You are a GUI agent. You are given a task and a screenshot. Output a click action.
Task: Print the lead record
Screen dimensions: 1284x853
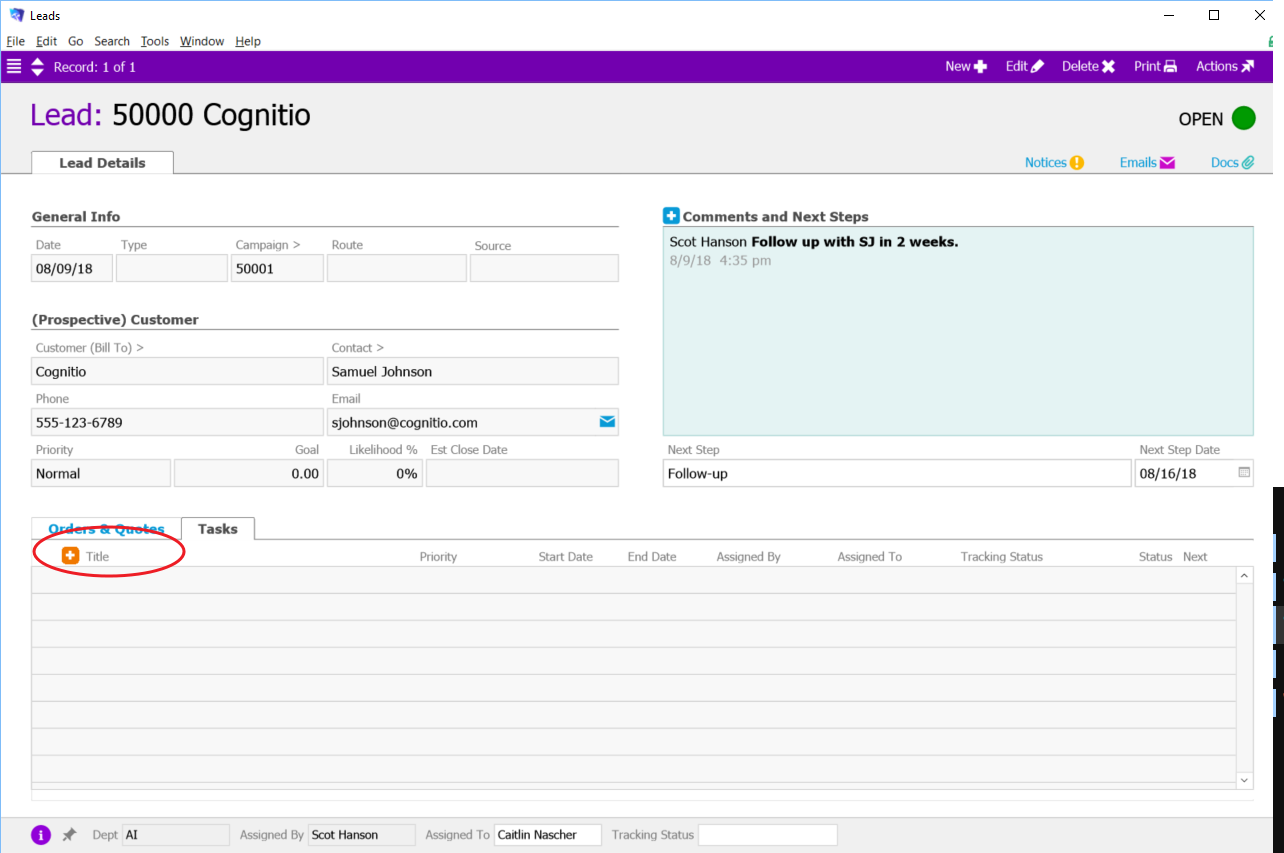point(1155,67)
